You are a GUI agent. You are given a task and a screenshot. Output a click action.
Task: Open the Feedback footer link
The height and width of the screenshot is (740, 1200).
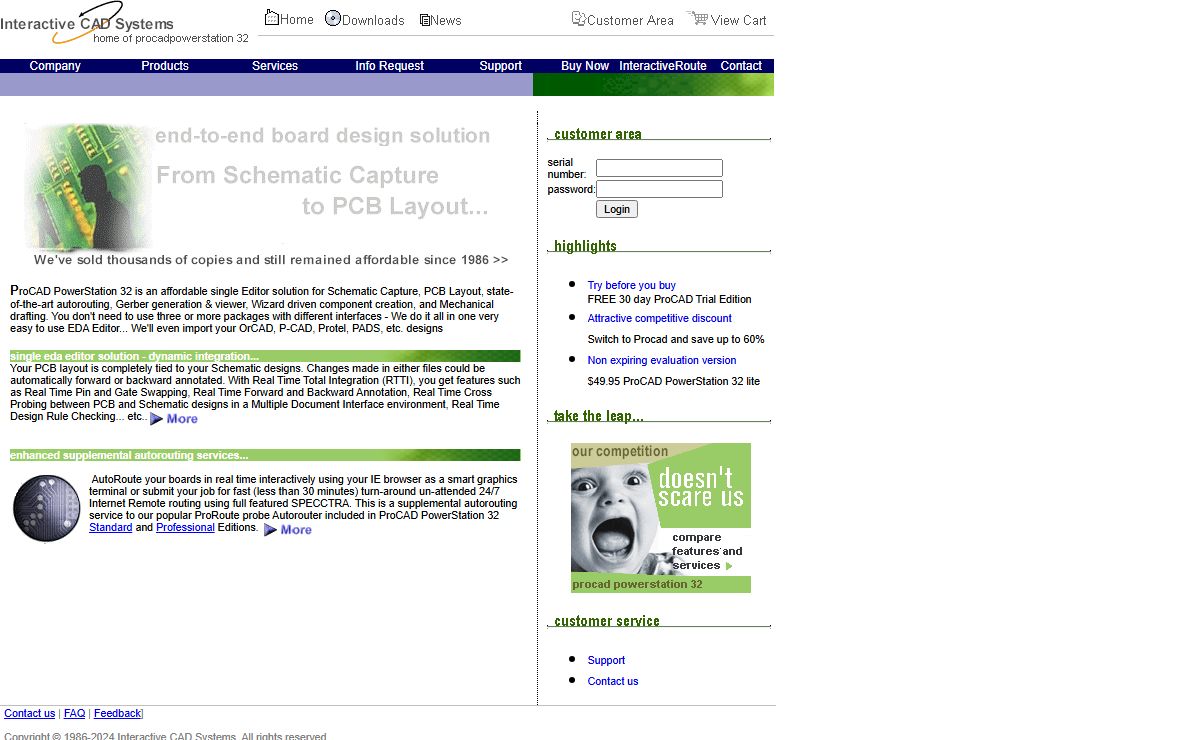117,713
